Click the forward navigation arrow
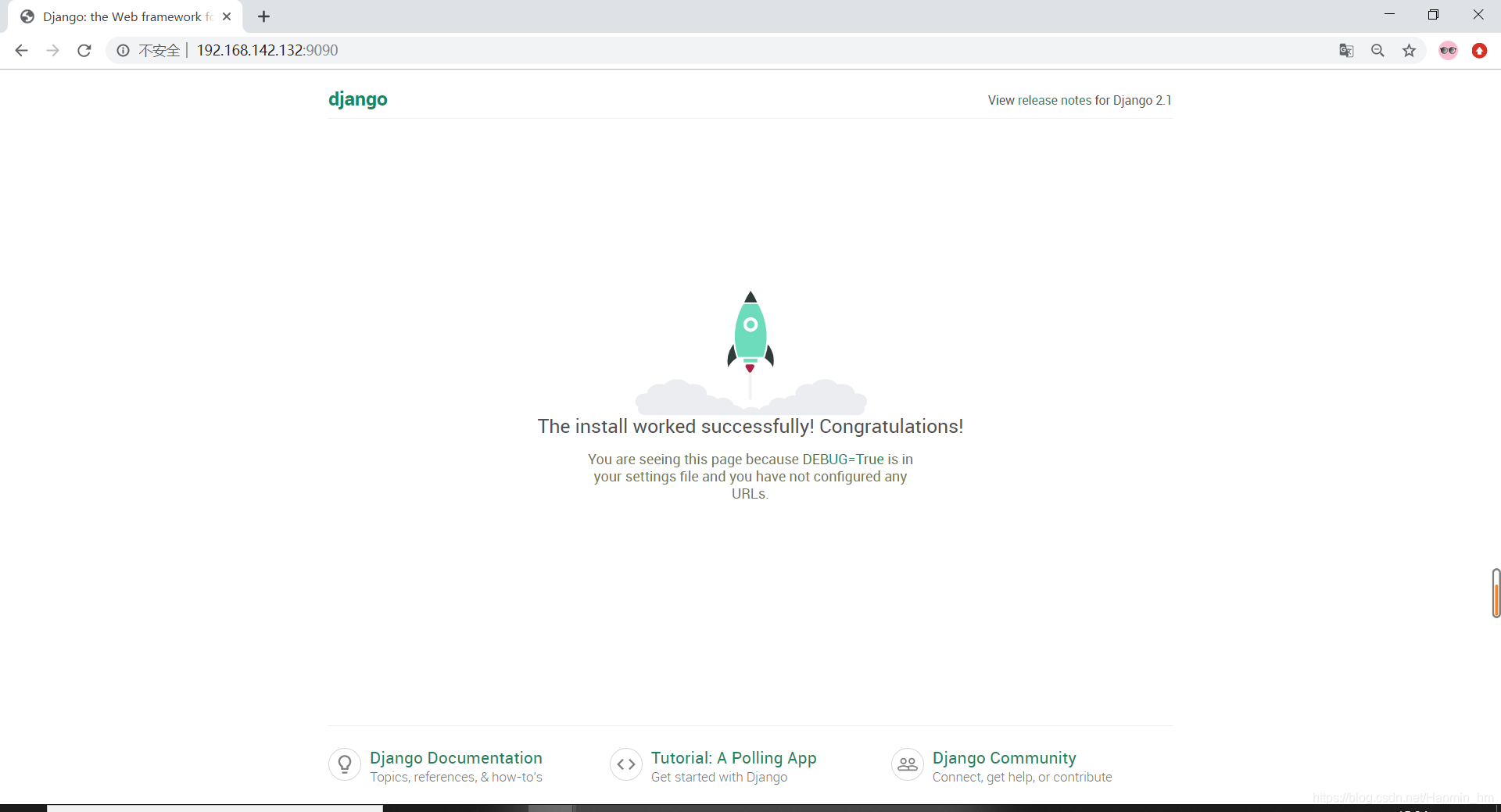The image size is (1501, 812). pos(52,51)
